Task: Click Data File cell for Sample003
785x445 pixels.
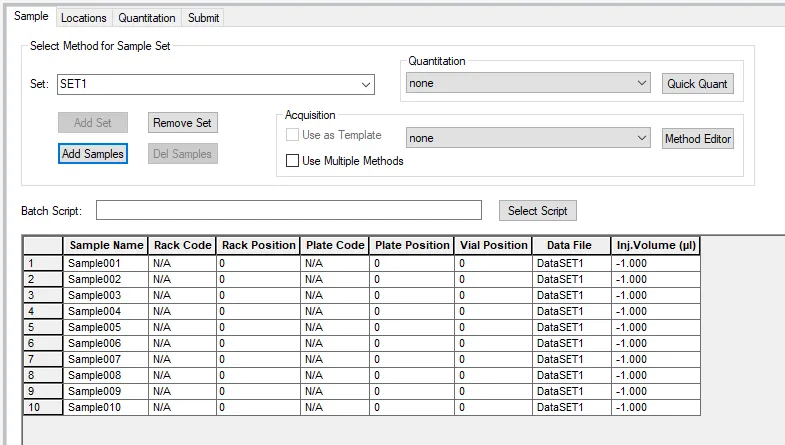Action: point(572,295)
